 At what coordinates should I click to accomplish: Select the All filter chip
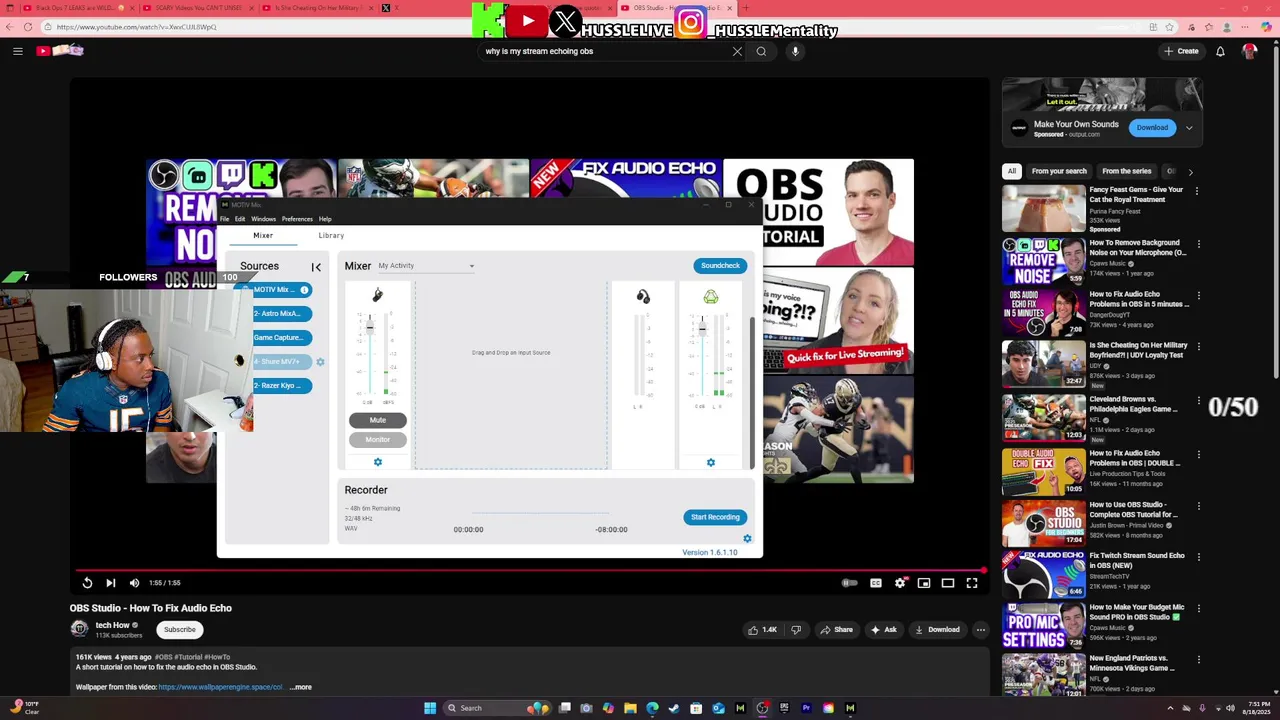click(x=1012, y=171)
